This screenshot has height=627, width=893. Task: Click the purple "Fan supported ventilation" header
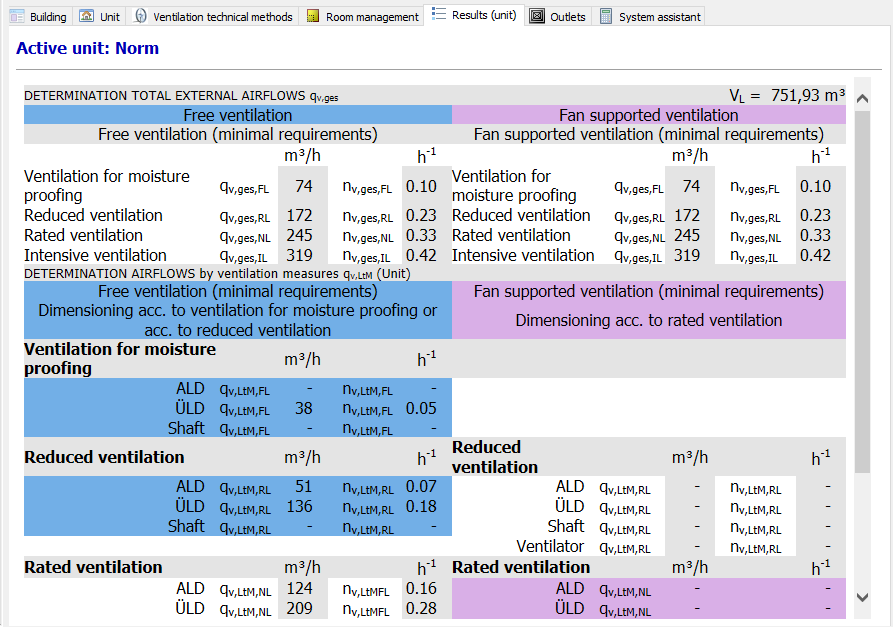[x=649, y=115]
